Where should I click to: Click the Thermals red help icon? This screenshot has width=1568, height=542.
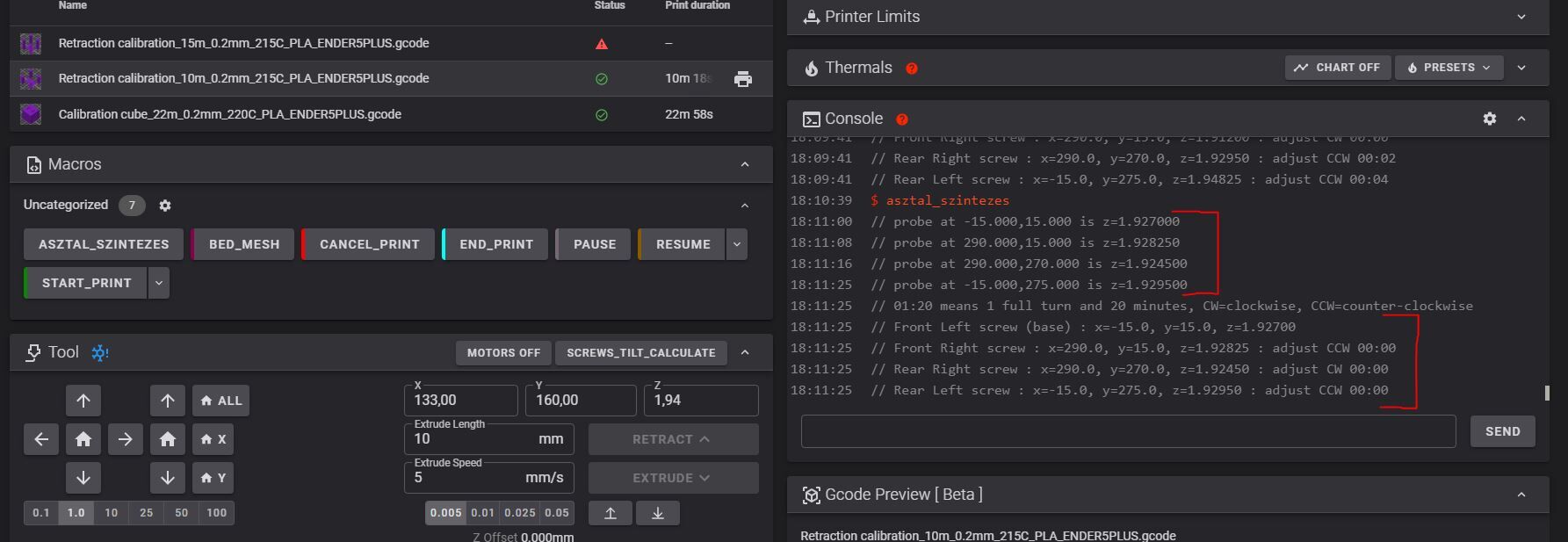pyautogui.click(x=912, y=69)
